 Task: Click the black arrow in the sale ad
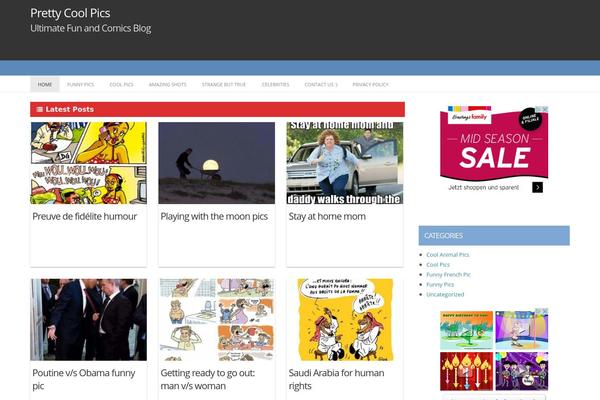[537, 187]
